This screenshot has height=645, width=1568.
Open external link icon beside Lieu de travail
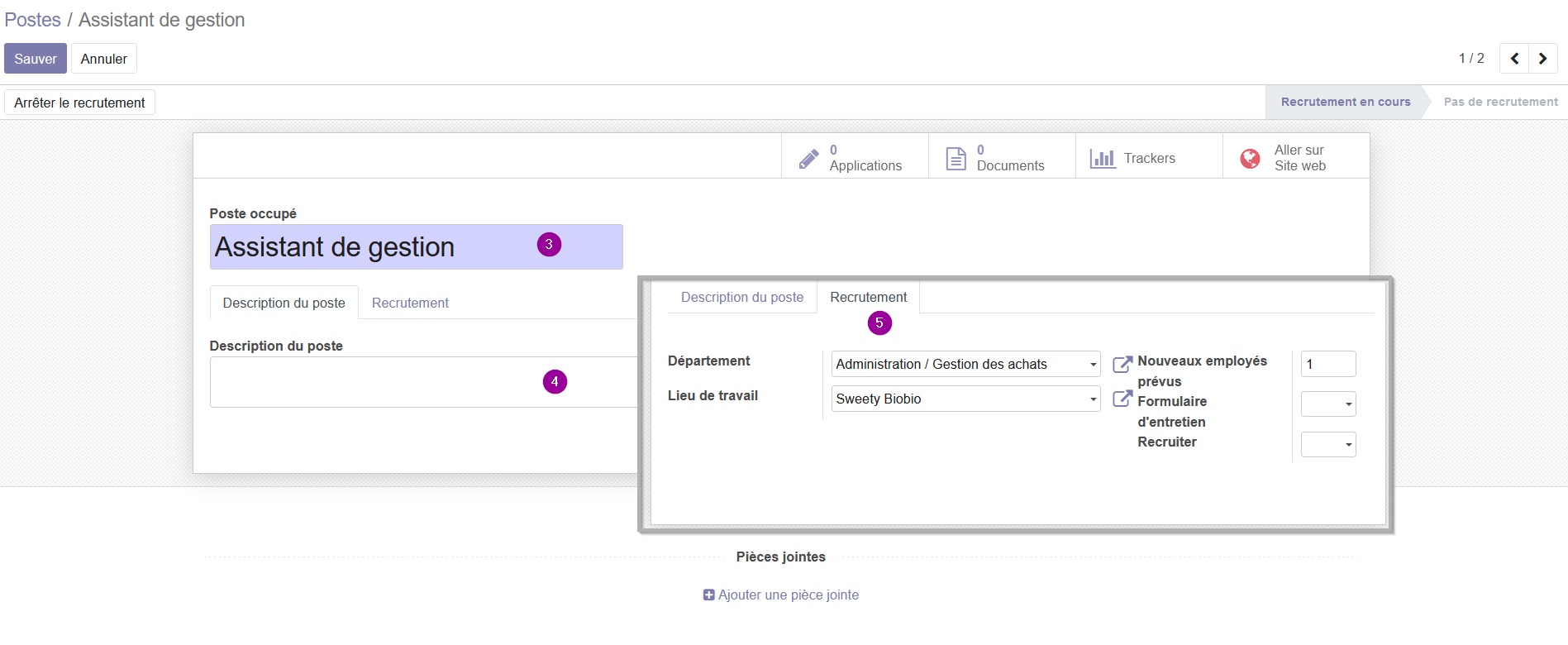(x=1122, y=399)
